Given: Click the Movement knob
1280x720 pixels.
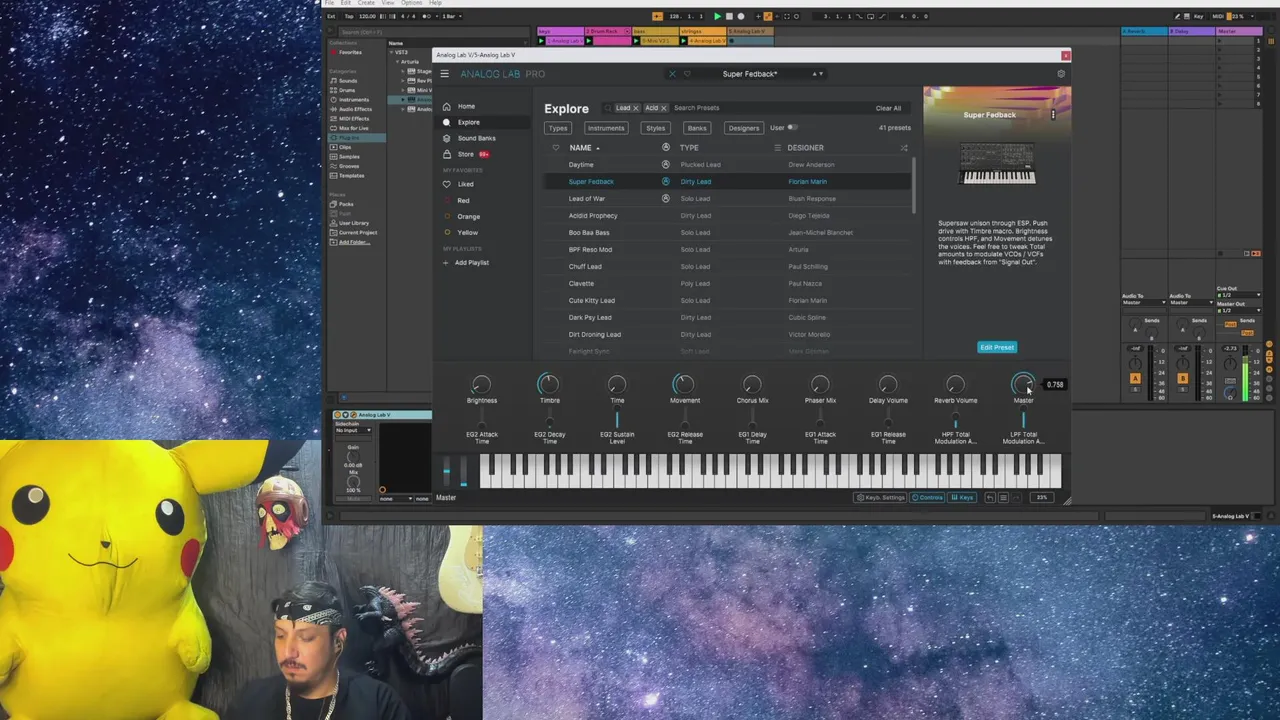Looking at the screenshot, I should (684, 385).
